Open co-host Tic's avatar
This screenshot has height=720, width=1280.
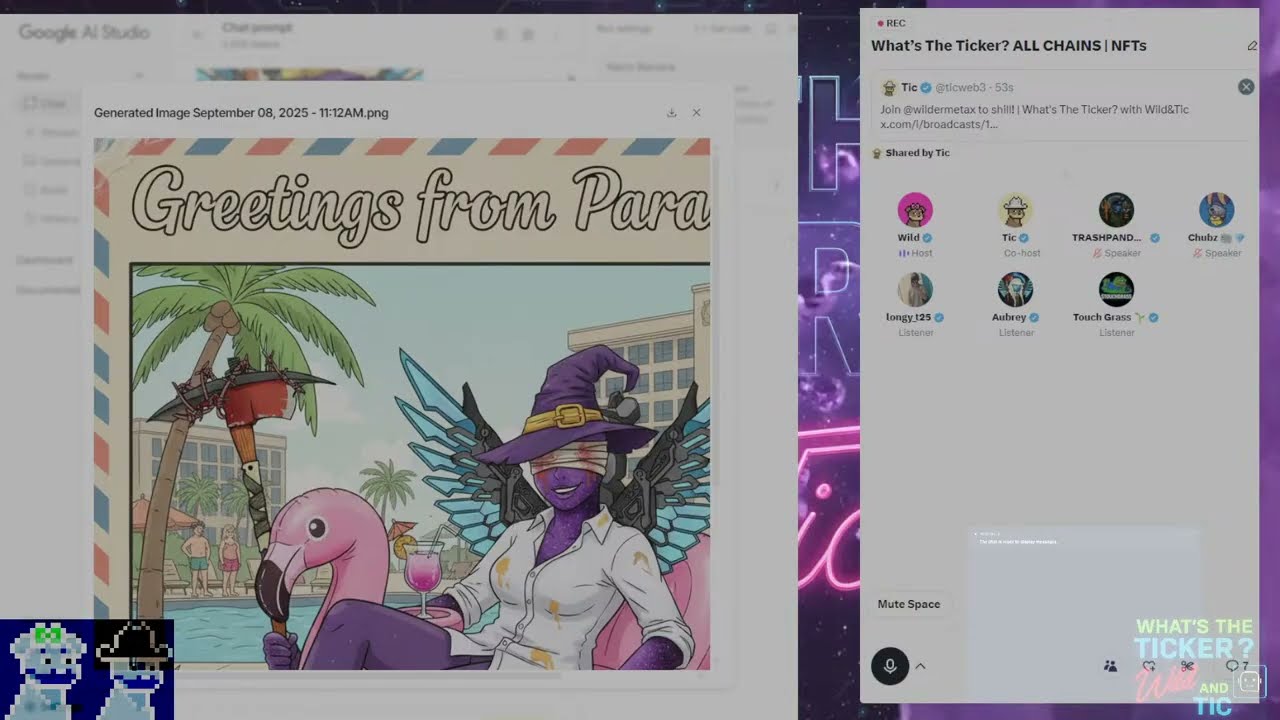point(1016,210)
